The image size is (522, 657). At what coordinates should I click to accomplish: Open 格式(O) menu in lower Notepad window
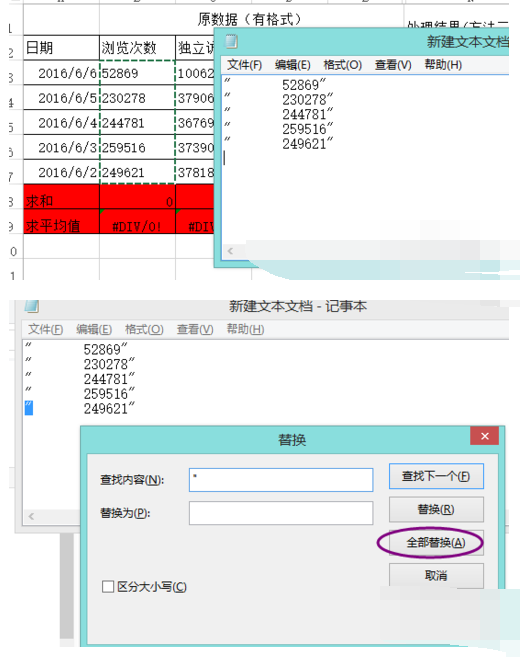(x=144, y=329)
